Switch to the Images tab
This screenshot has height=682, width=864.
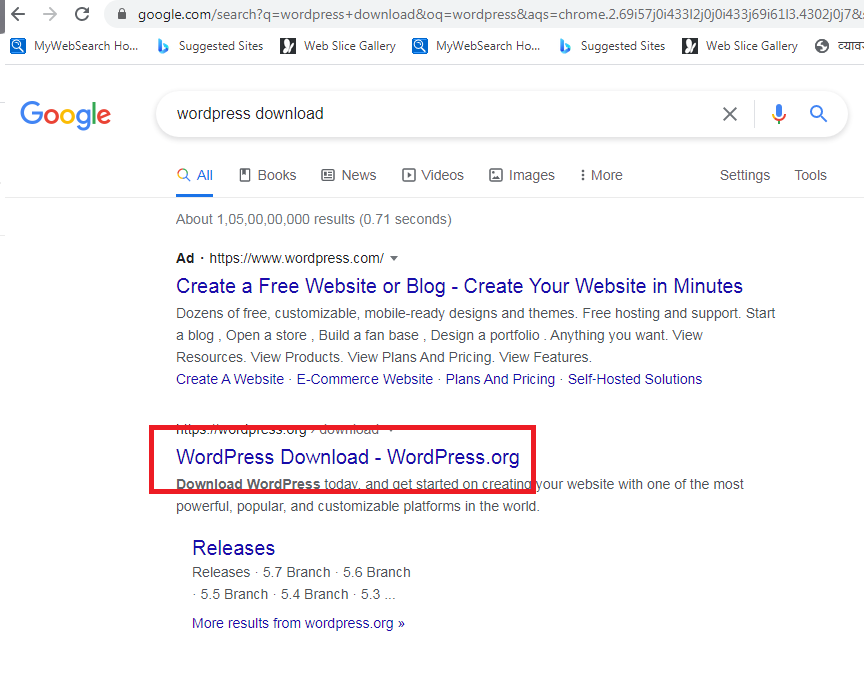[521, 175]
